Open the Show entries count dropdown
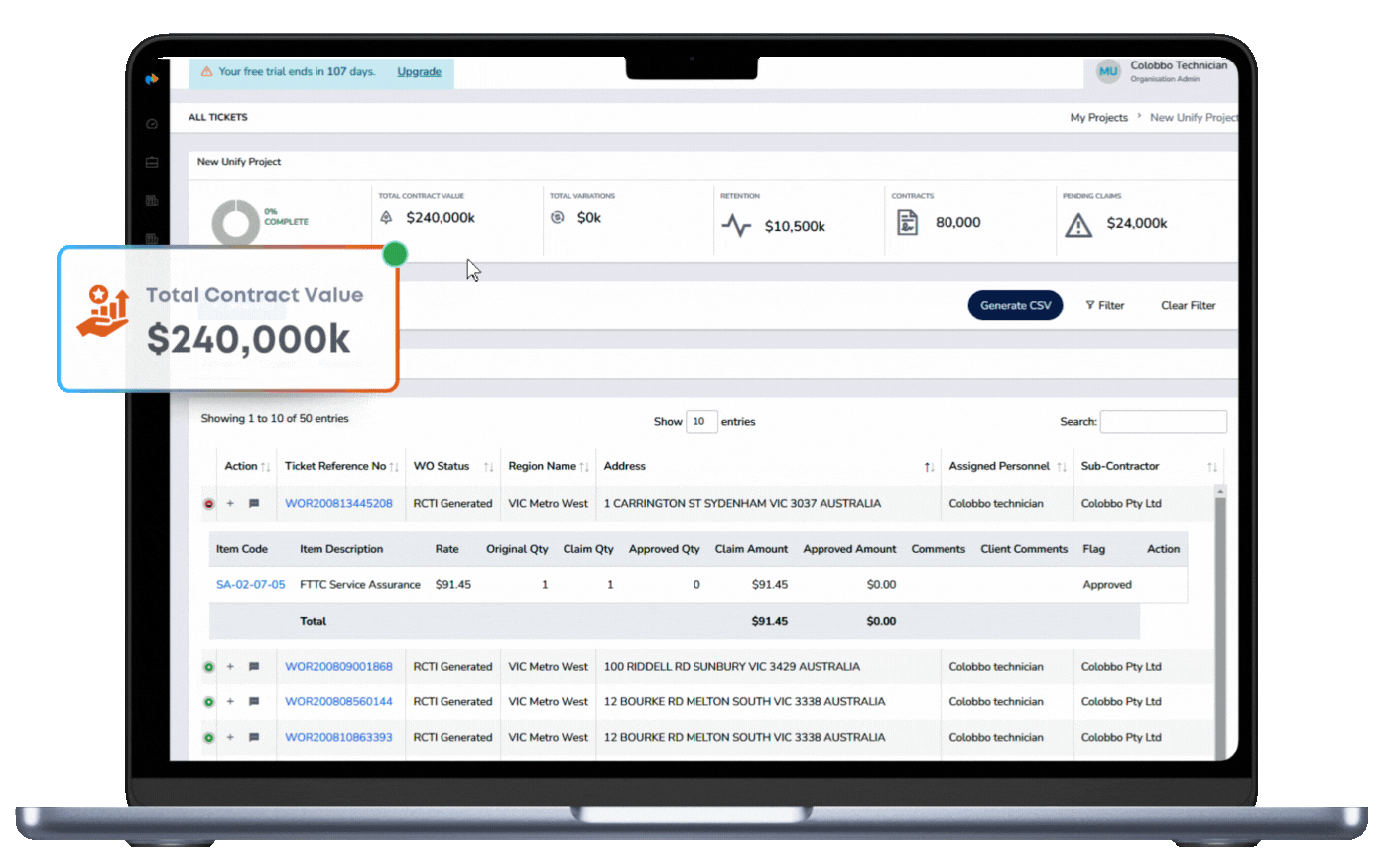 click(701, 421)
